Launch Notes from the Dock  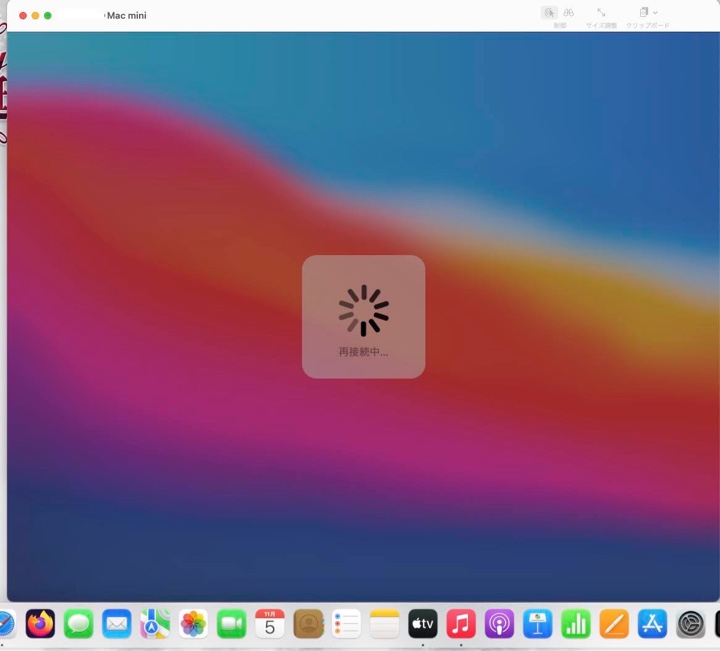(x=385, y=624)
